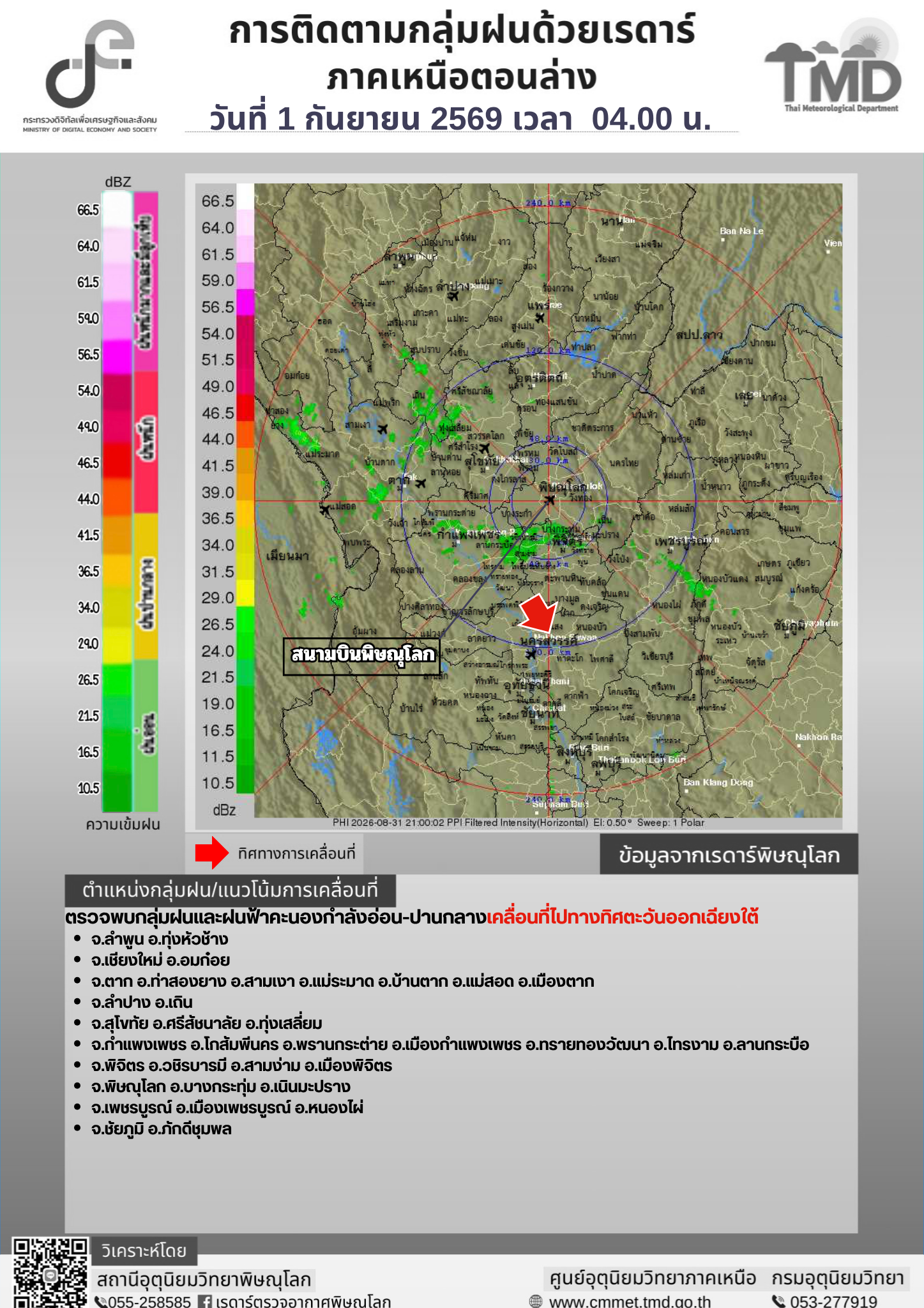Click the airplane icon beside แพร่
This screenshot has height=1308, width=924.
click(x=540, y=317)
